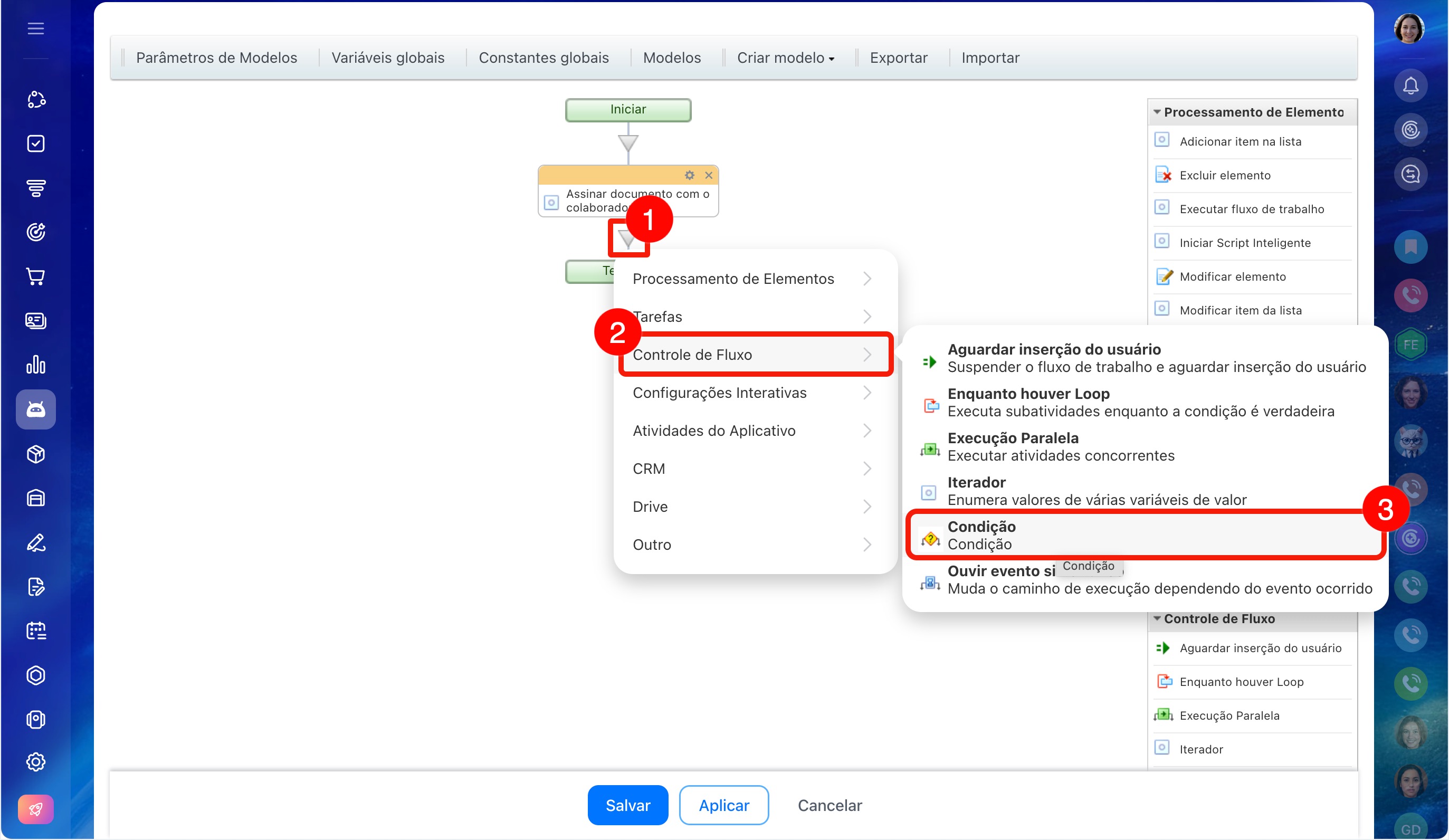The image size is (1449, 840).
Task: Click Cancelar link at bottom
Action: coord(829,805)
